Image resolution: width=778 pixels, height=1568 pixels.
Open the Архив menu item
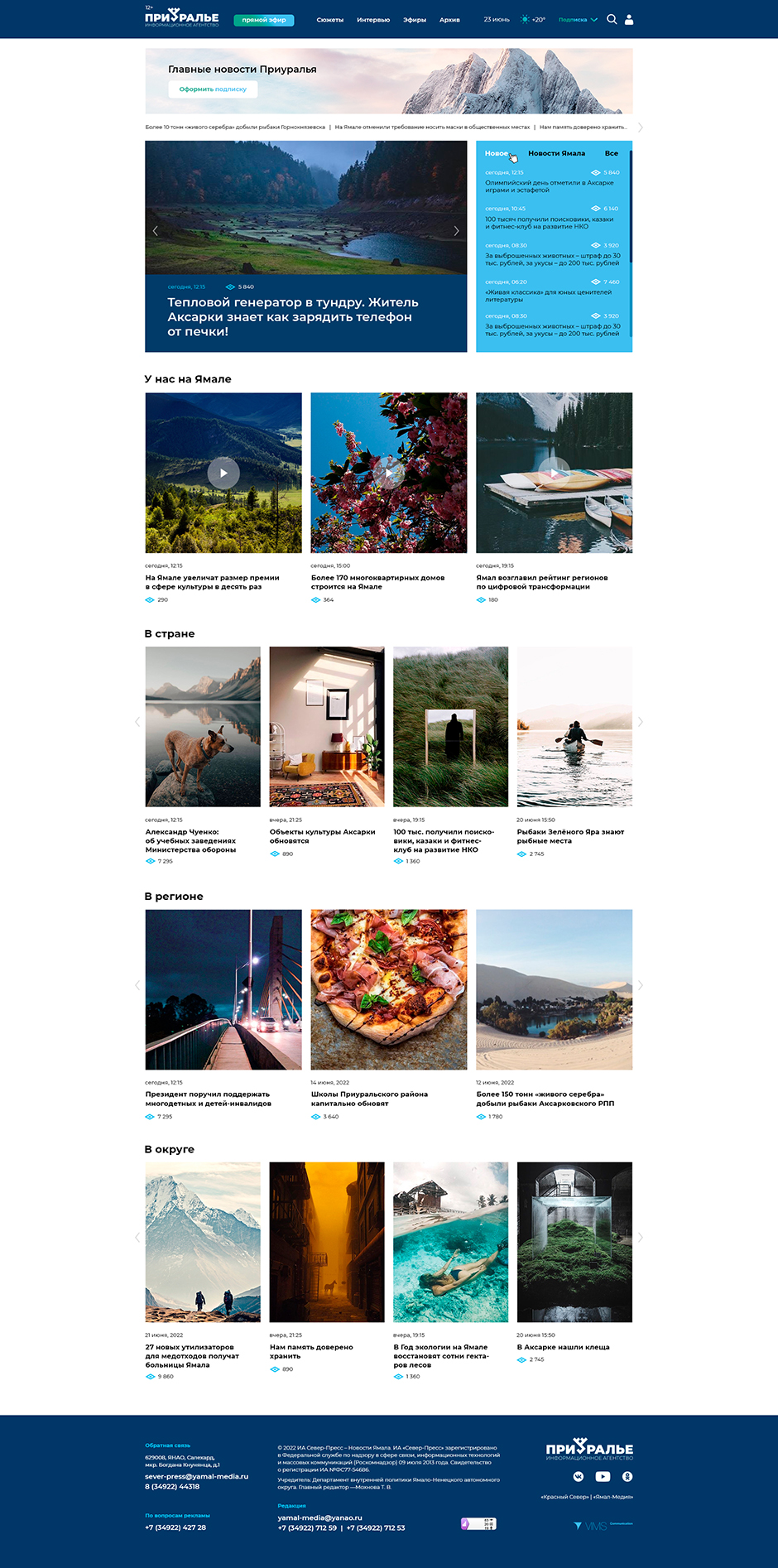tap(449, 20)
